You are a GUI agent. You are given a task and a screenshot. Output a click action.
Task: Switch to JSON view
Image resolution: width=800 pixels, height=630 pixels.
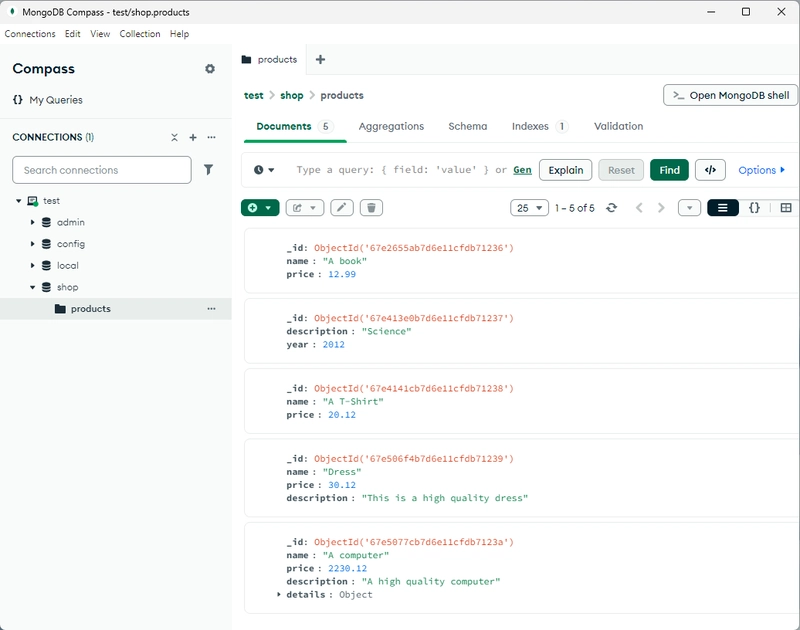pyautogui.click(x=754, y=208)
